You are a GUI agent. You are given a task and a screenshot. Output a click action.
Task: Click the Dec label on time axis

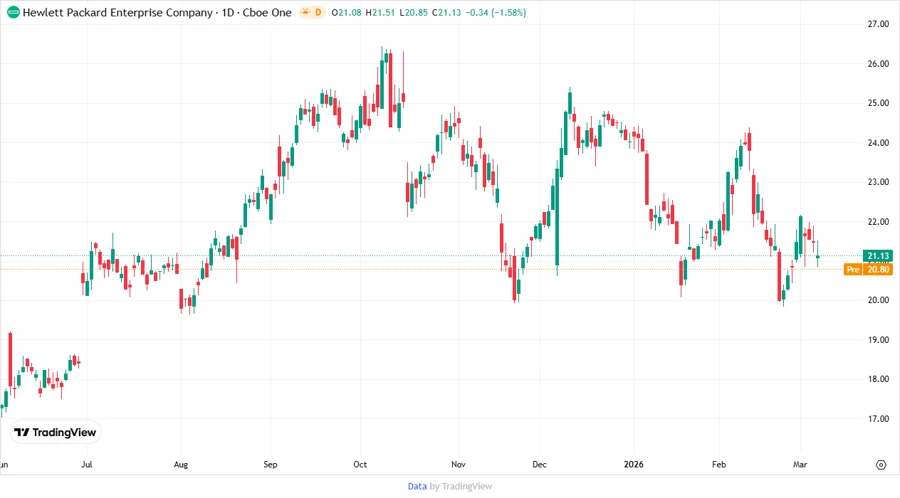(x=540, y=465)
